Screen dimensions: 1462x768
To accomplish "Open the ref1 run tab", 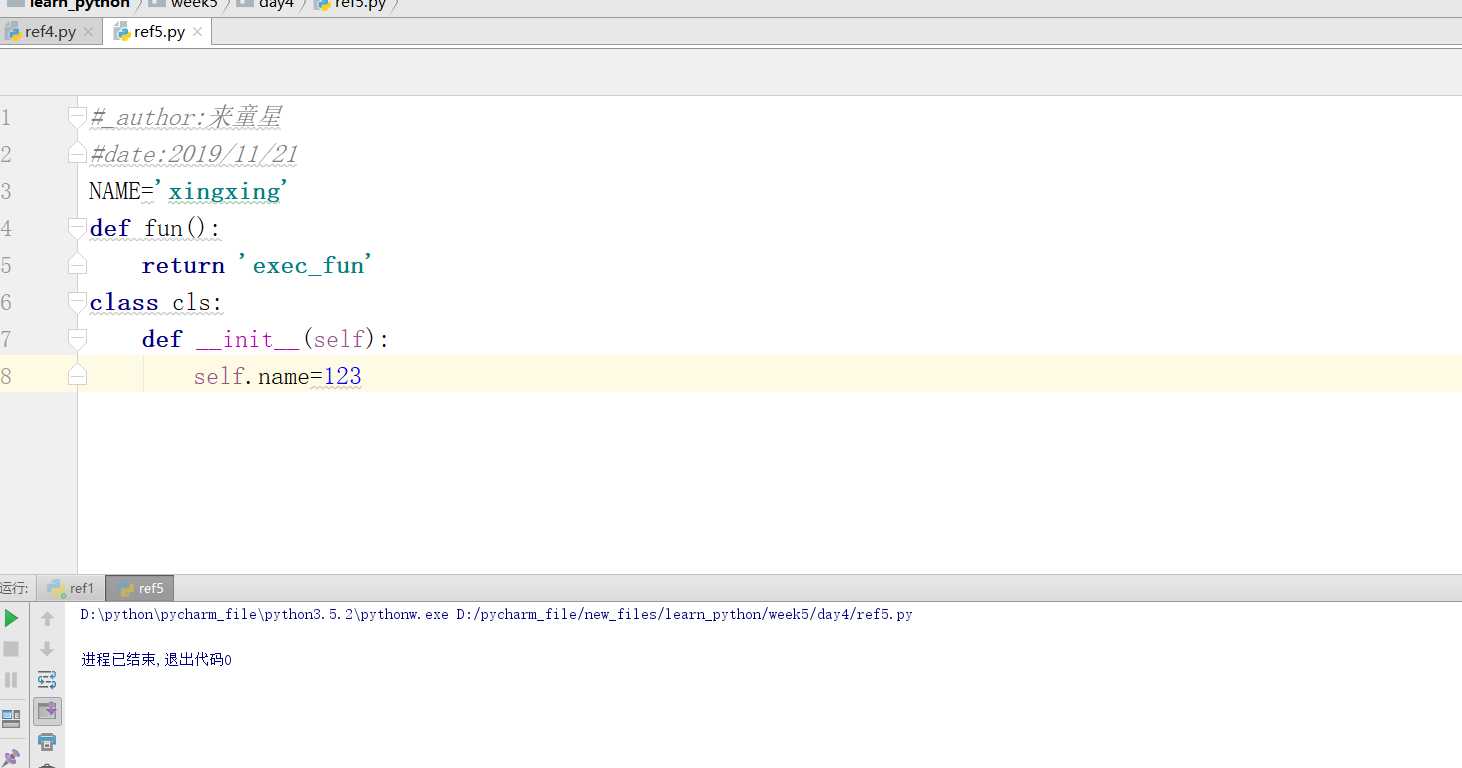I will coord(71,588).
